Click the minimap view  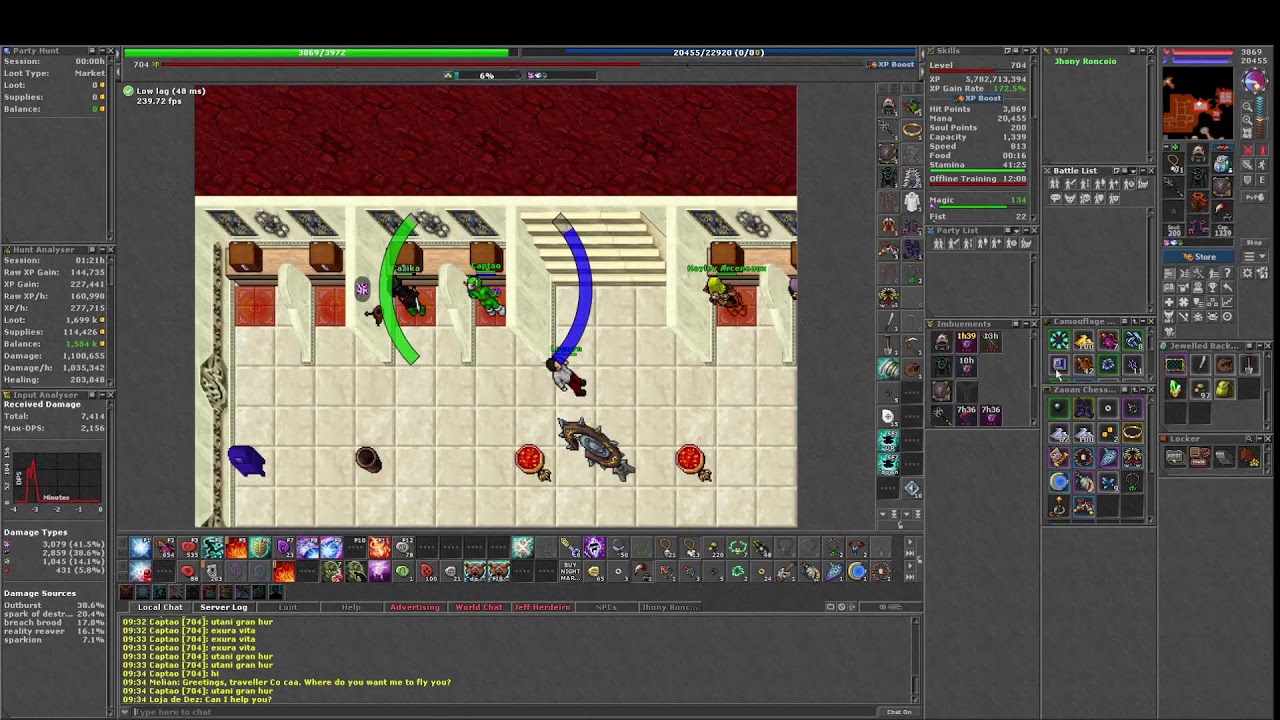click(1198, 103)
